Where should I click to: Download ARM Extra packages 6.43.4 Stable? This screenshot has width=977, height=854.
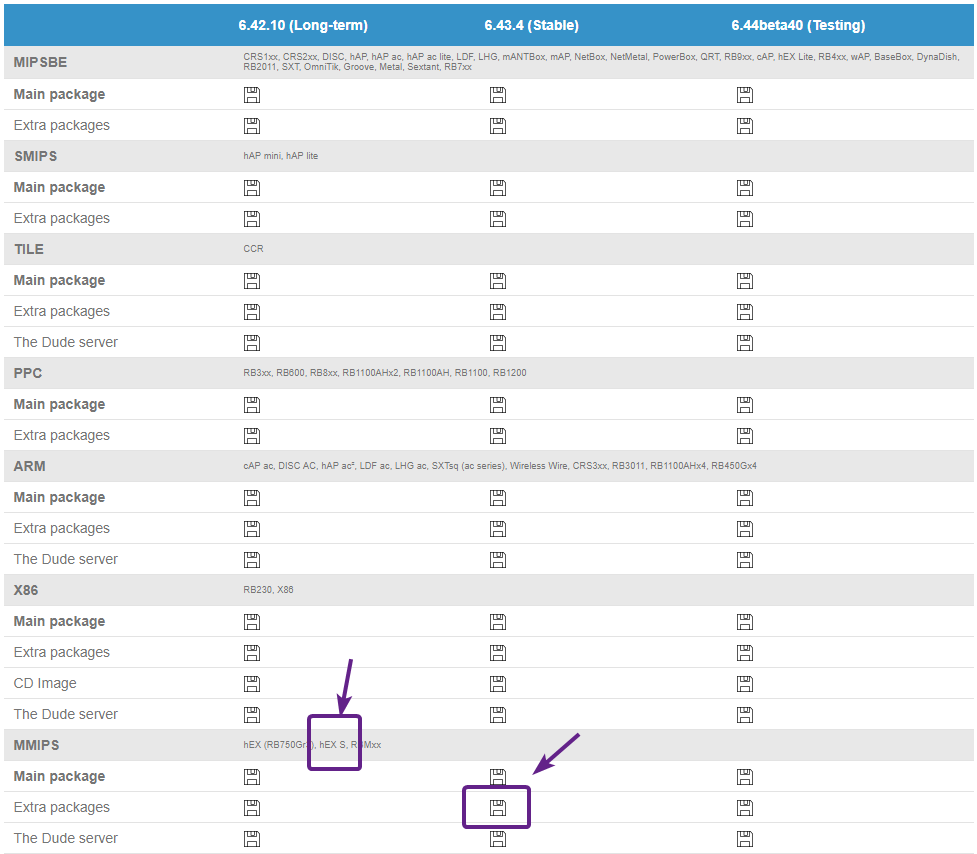(x=498, y=529)
